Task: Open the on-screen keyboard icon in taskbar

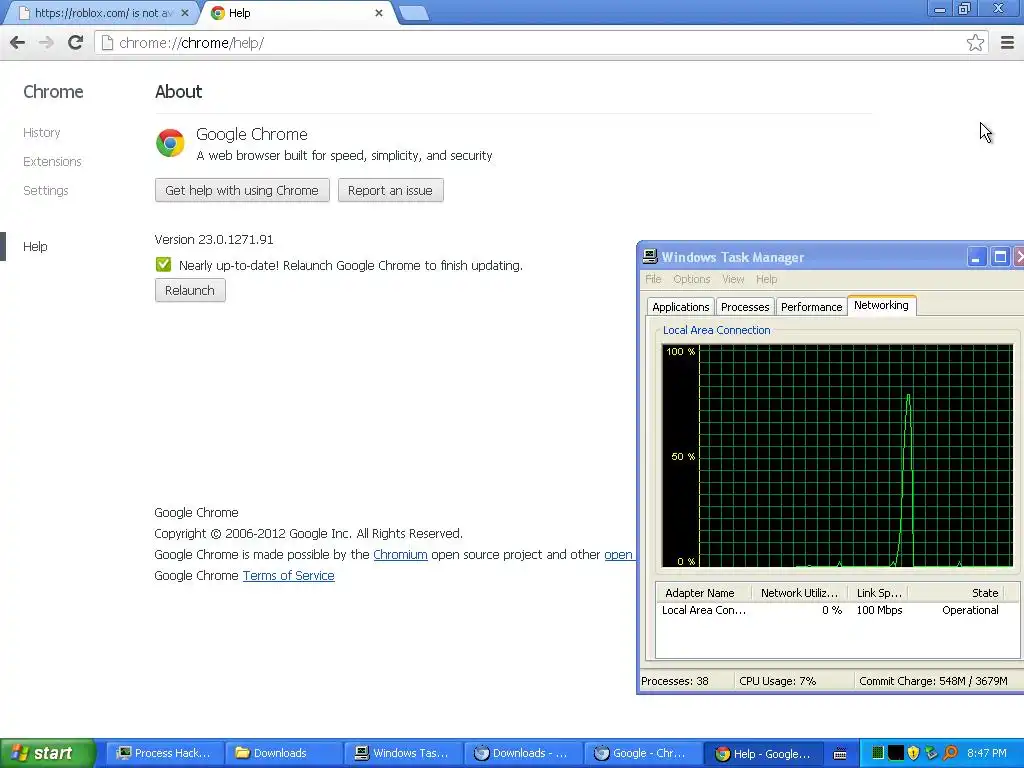Action: 840,754
